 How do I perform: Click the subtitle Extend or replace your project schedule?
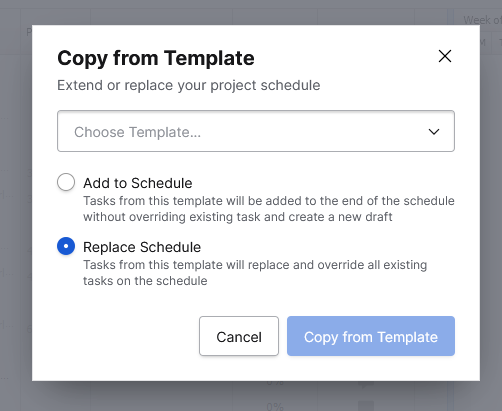(189, 85)
